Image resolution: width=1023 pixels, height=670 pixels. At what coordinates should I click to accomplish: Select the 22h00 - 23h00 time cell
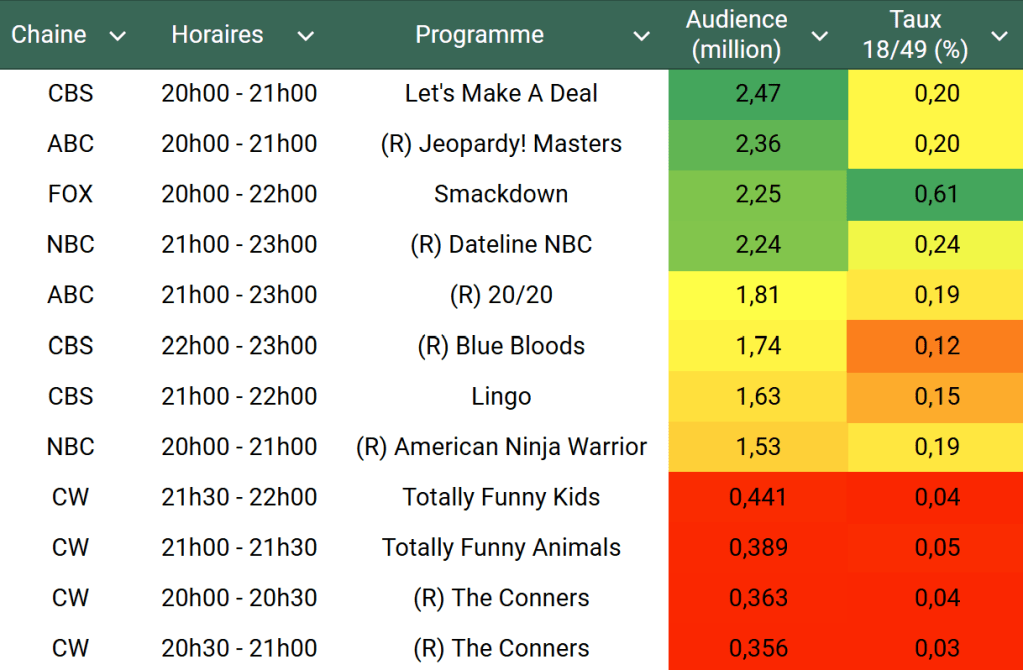click(x=239, y=346)
